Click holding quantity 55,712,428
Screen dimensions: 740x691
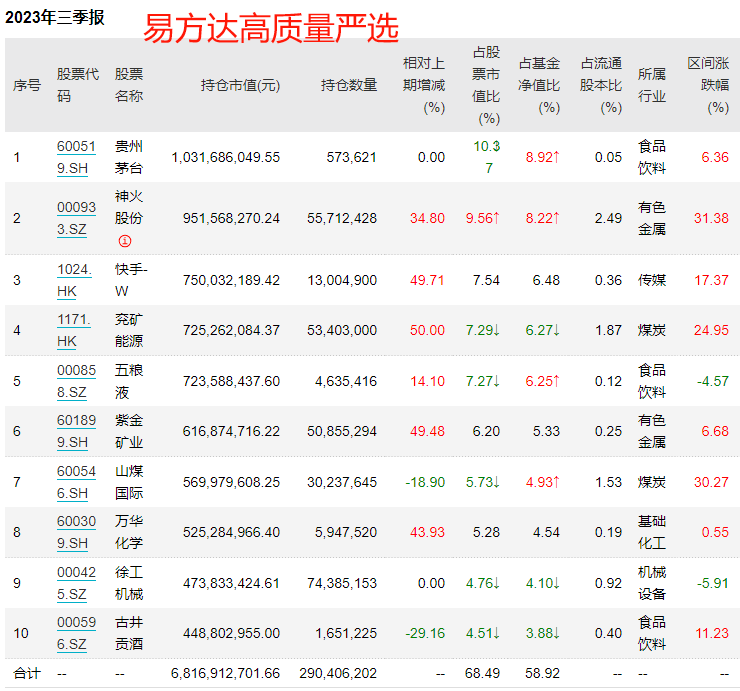(x=342, y=218)
